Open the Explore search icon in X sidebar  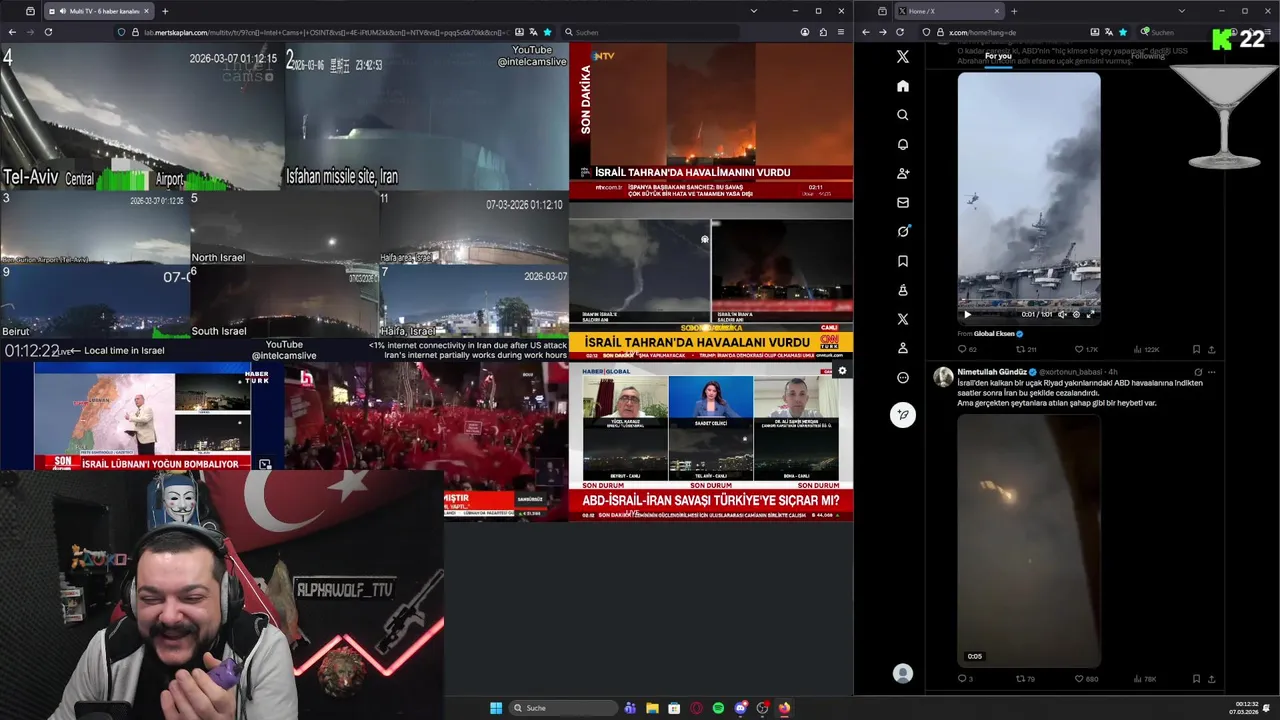[x=903, y=115]
